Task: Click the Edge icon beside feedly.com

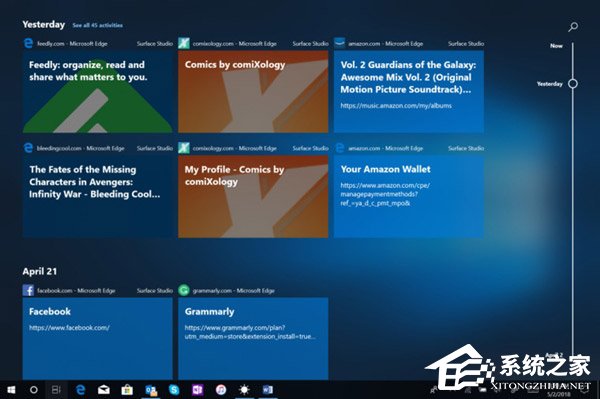Action: click(28, 43)
